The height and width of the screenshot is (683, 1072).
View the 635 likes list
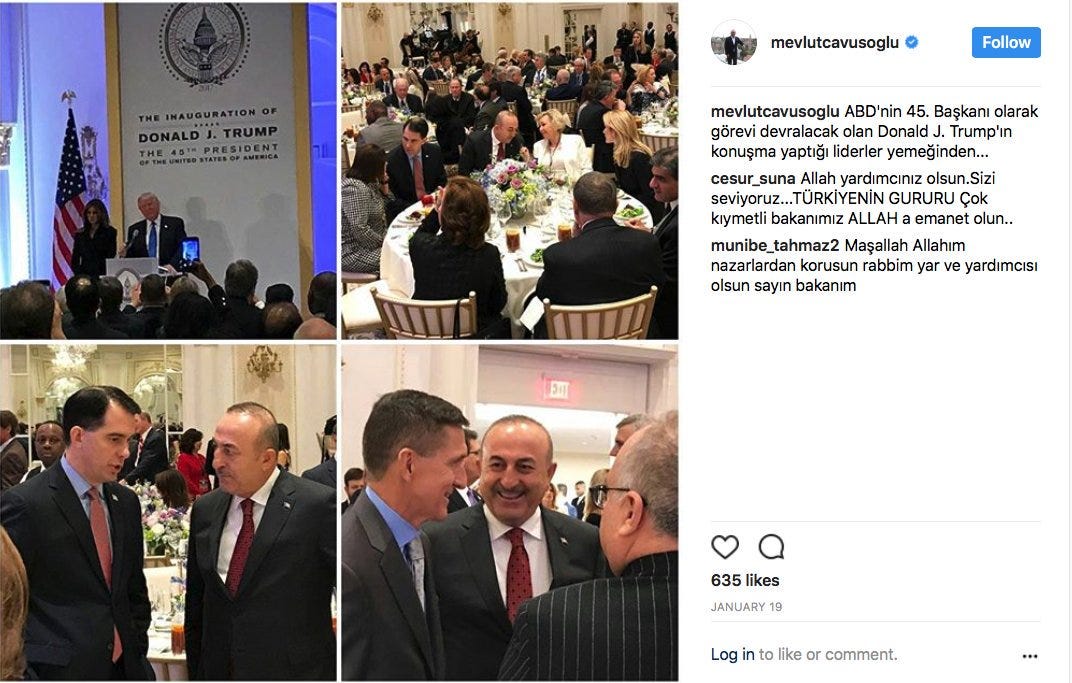[745, 580]
